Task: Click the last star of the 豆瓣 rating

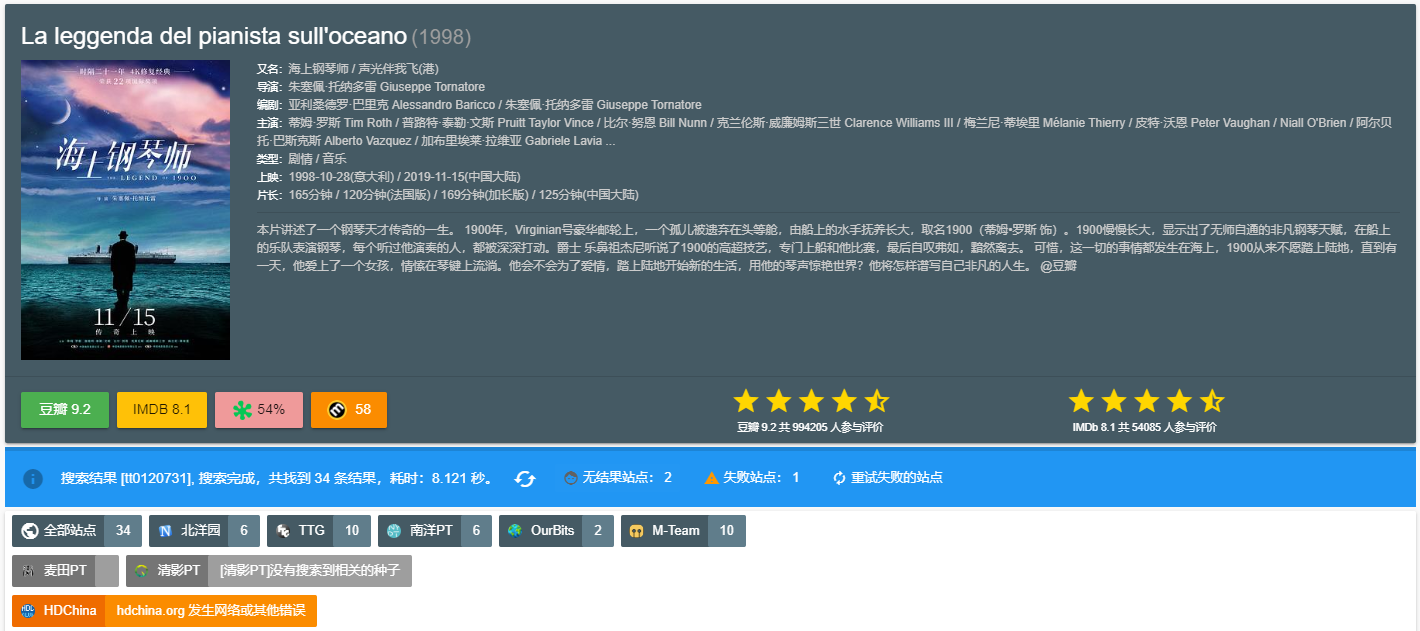Action: pos(876,400)
